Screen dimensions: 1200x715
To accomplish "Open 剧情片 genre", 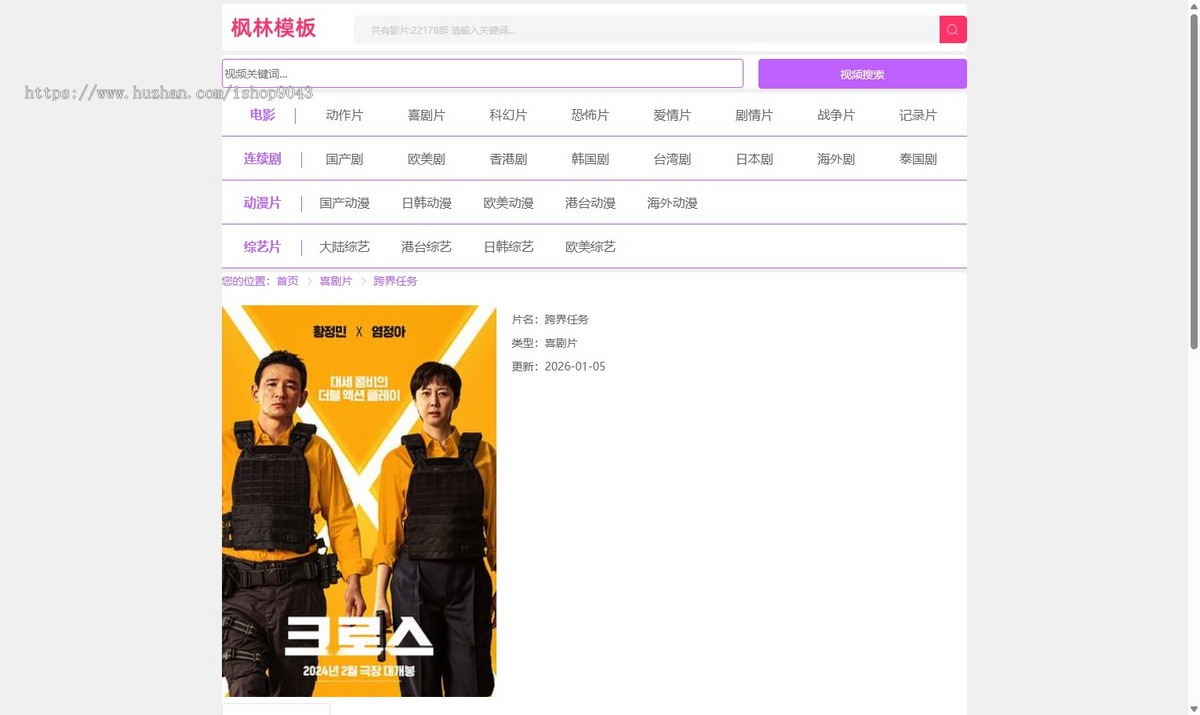I will [754, 115].
